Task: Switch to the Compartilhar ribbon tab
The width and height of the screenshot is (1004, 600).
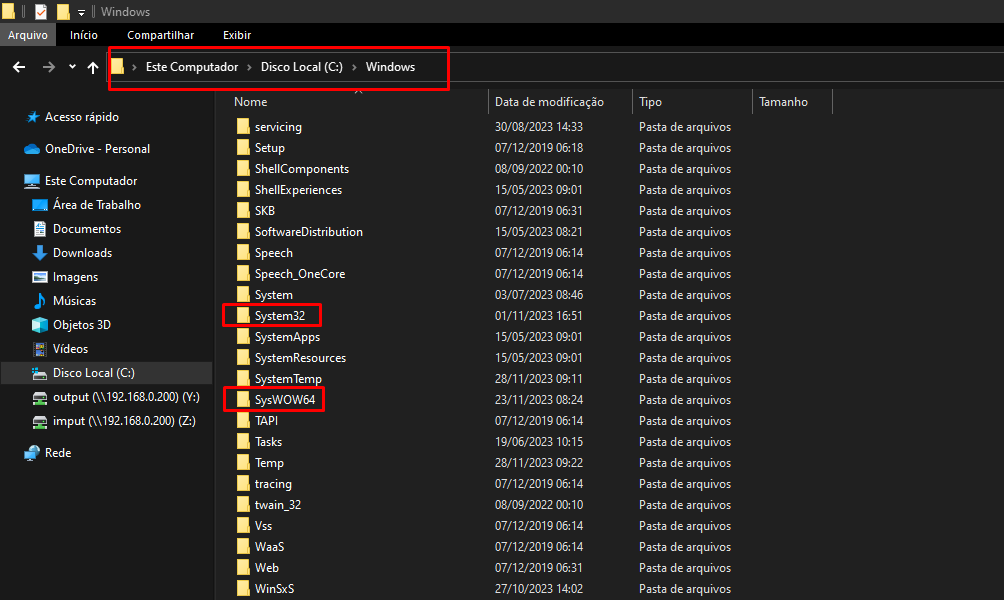Action: point(160,35)
